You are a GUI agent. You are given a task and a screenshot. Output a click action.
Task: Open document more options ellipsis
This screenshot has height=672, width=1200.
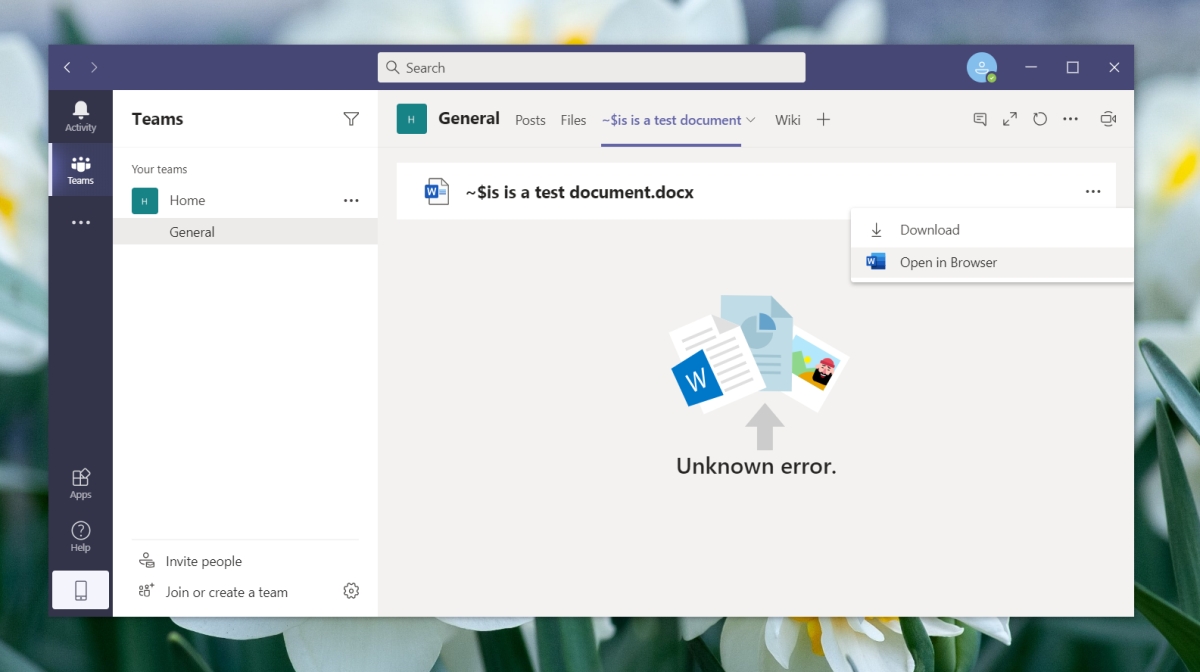[1093, 191]
